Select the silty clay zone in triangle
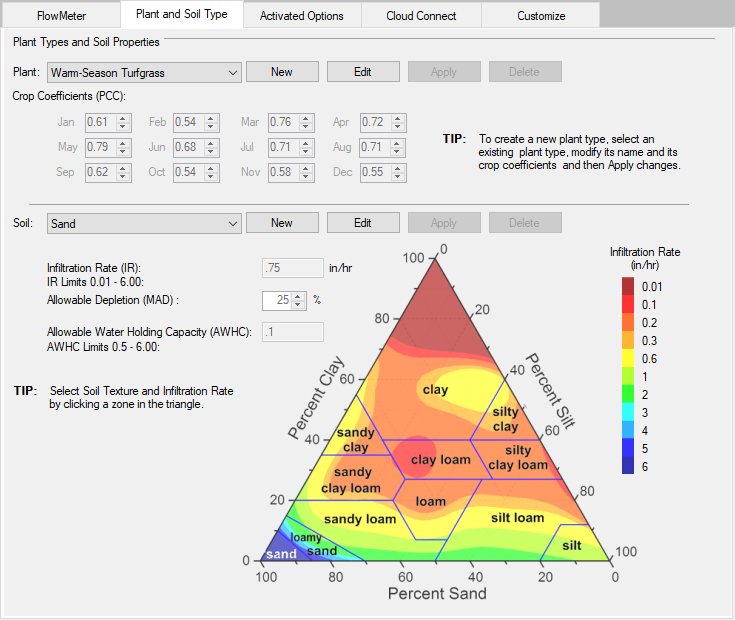This screenshot has width=735, height=620. click(x=505, y=419)
